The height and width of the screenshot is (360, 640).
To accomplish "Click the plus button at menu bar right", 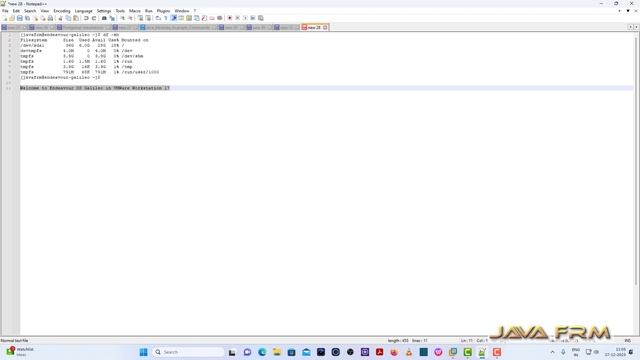I will click(619, 11).
